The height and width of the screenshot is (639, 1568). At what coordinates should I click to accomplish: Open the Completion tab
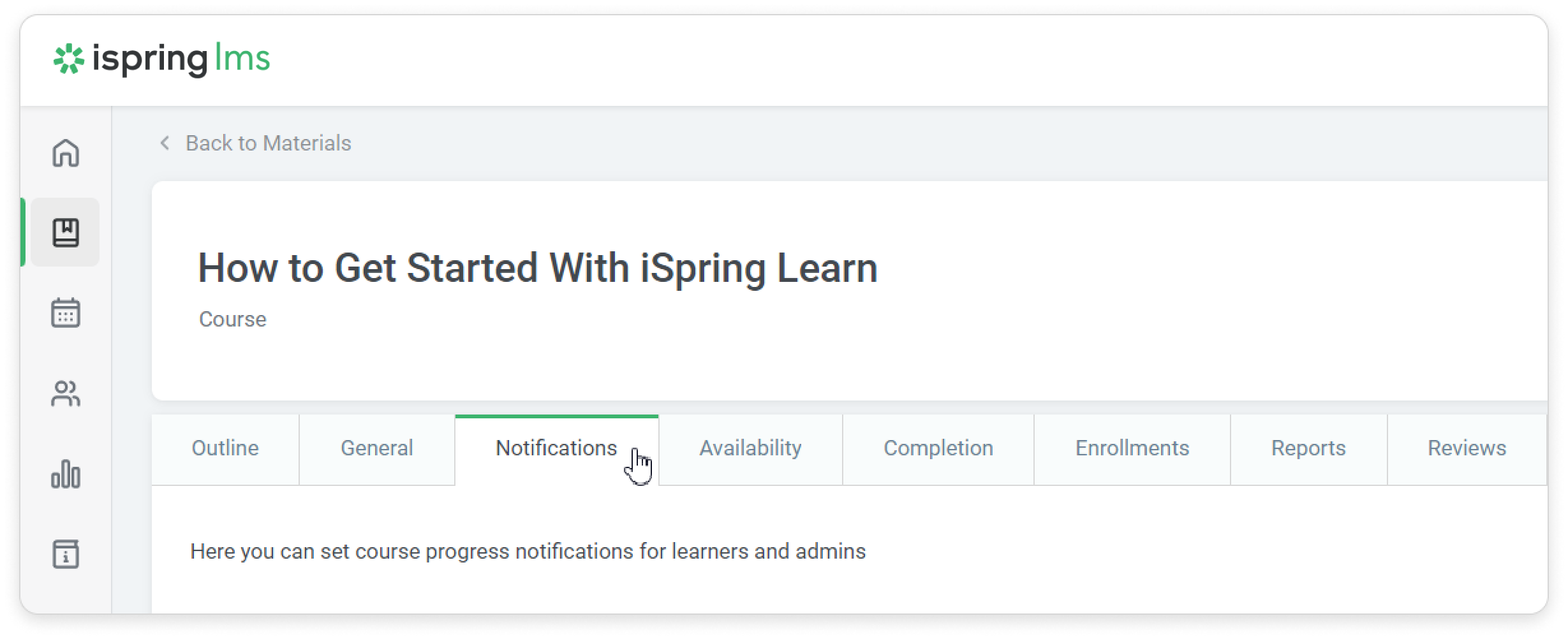click(938, 448)
